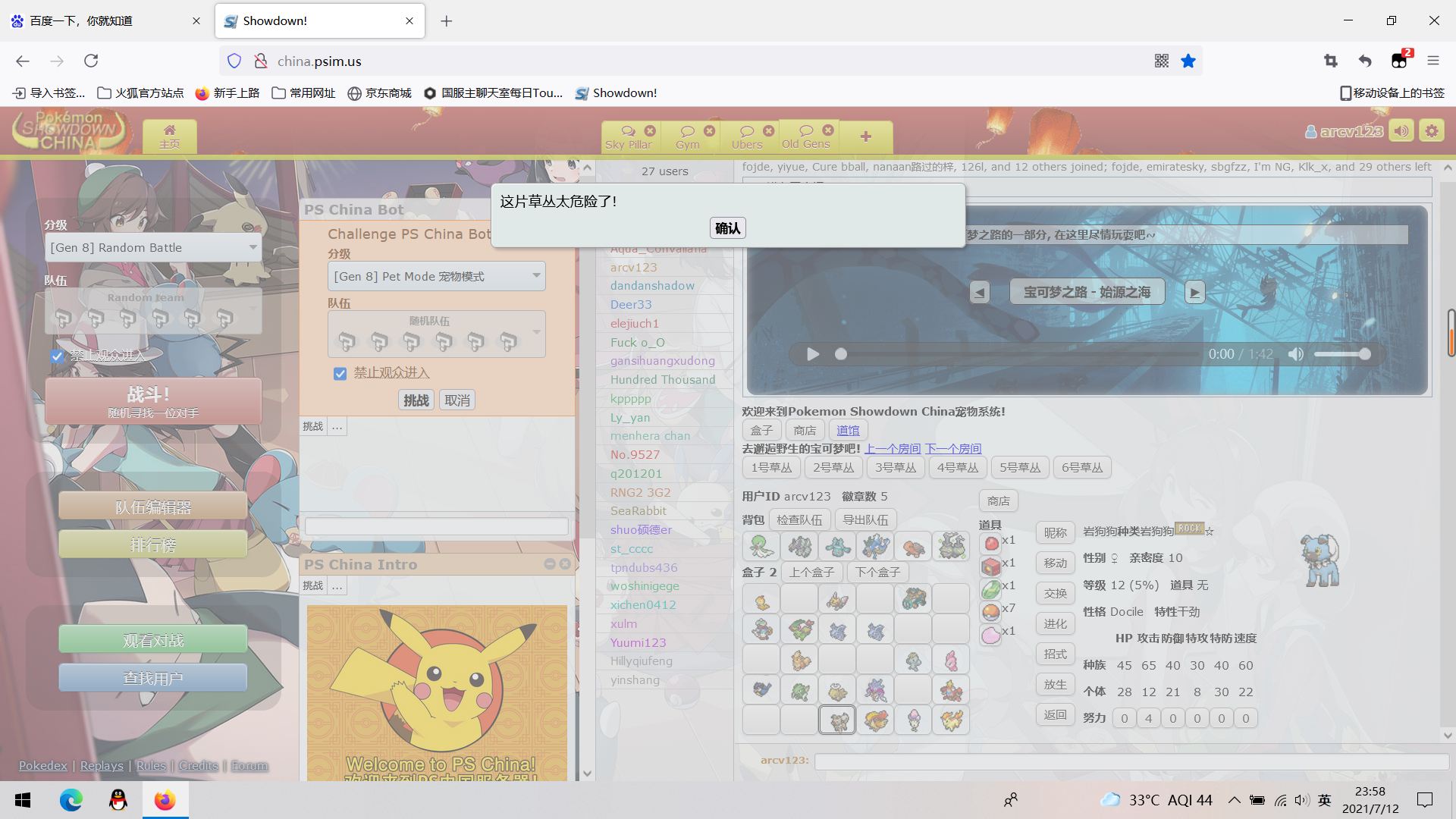Open user arcv123 in user list

634,268
